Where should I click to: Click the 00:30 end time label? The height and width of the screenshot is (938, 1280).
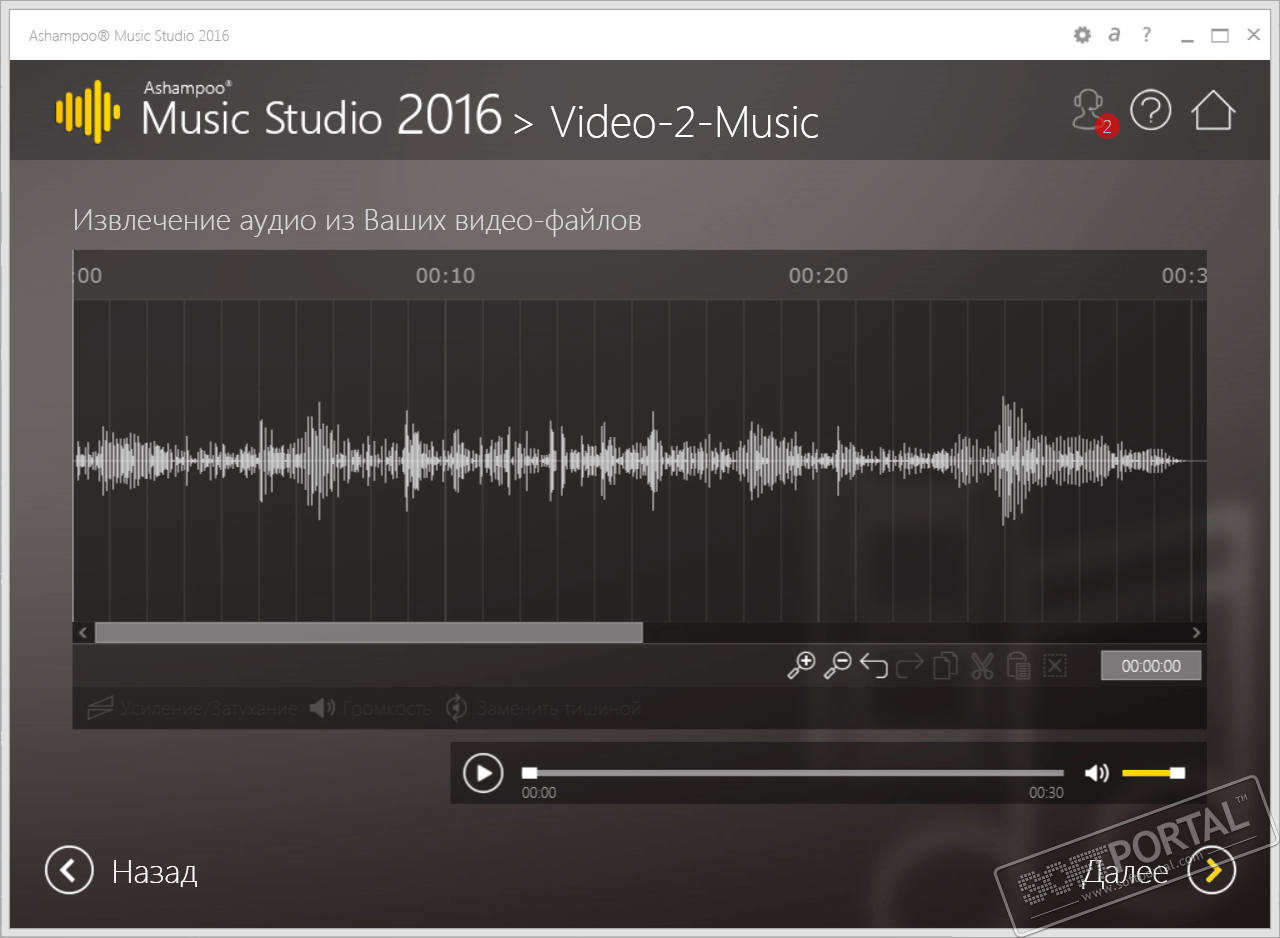point(1046,793)
